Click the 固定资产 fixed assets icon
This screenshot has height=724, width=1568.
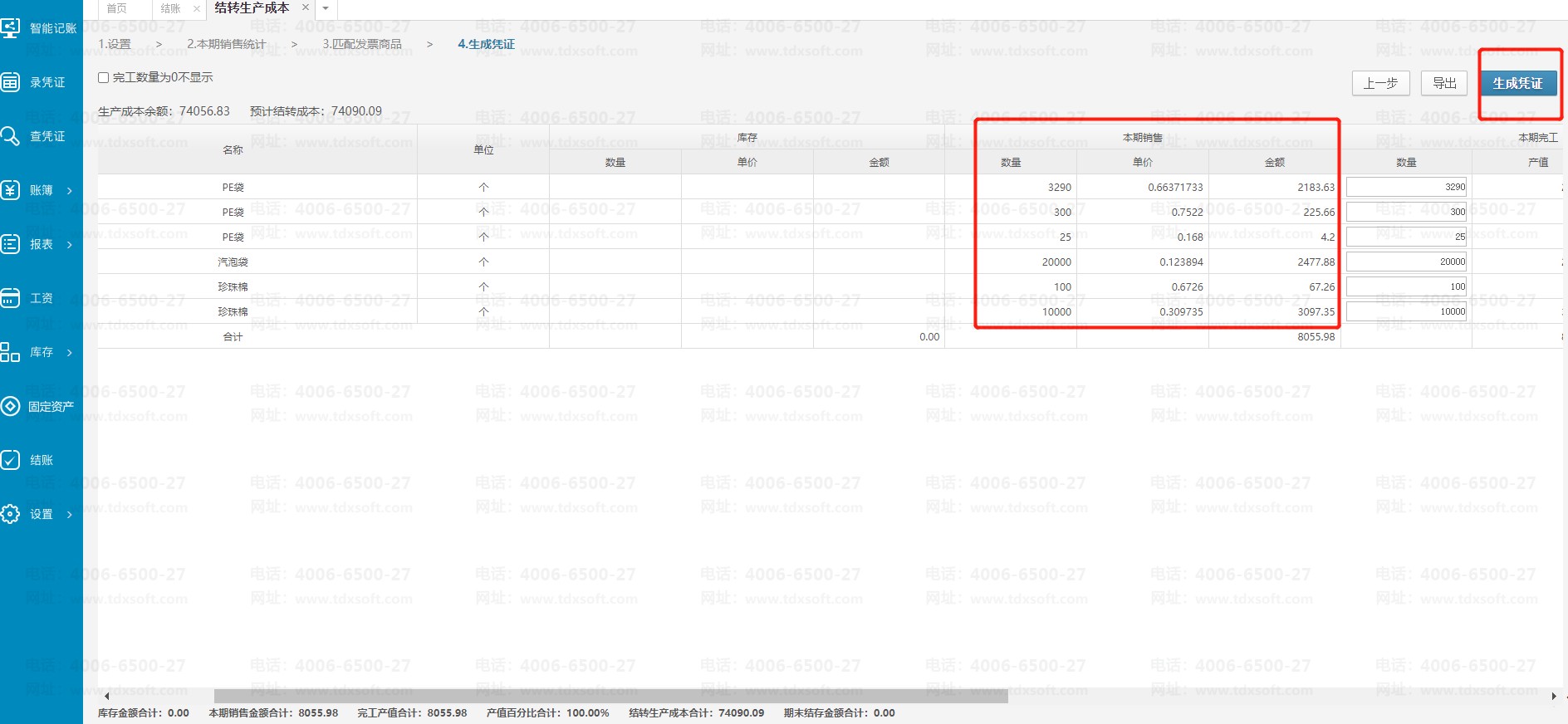[x=11, y=406]
